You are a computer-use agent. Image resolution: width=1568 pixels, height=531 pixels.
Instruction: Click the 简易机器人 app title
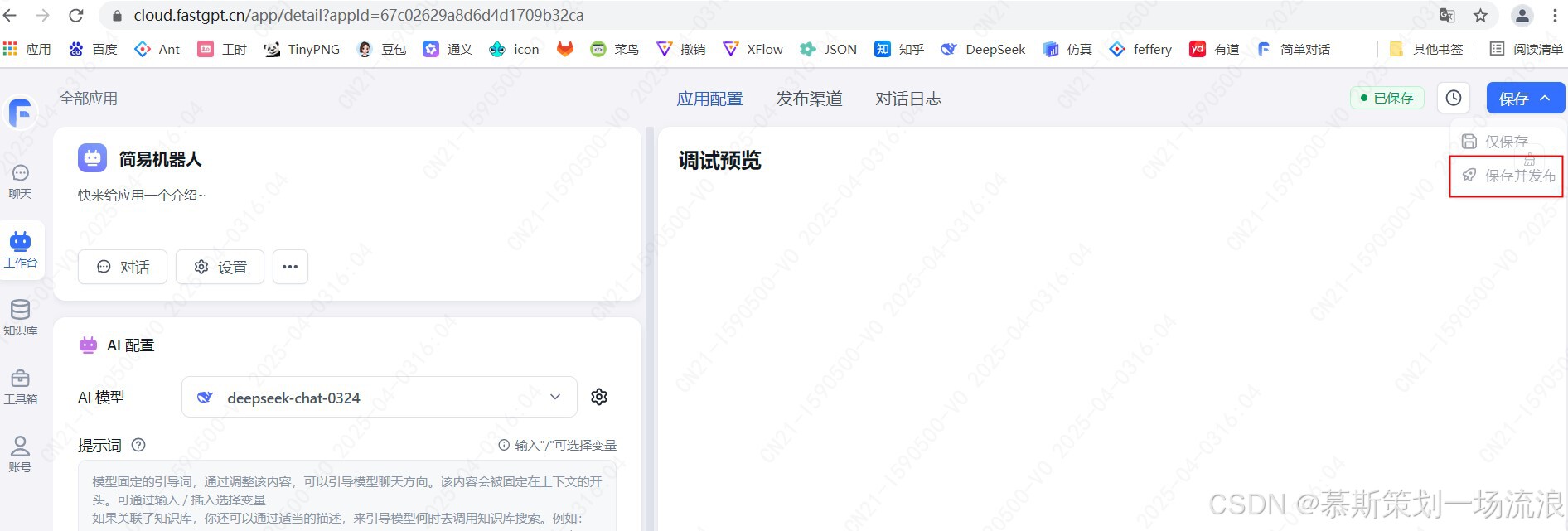[161, 159]
